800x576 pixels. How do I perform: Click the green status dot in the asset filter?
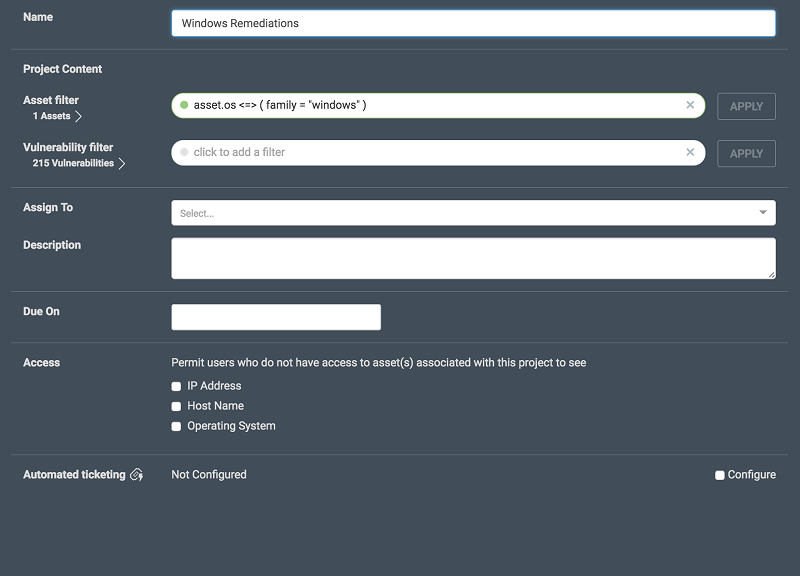click(x=184, y=105)
